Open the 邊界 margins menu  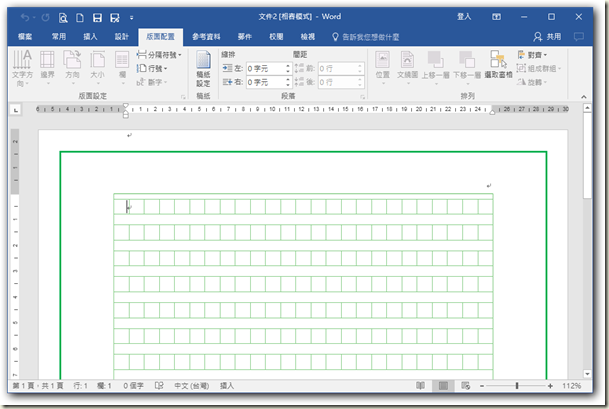(x=47, y=69)
